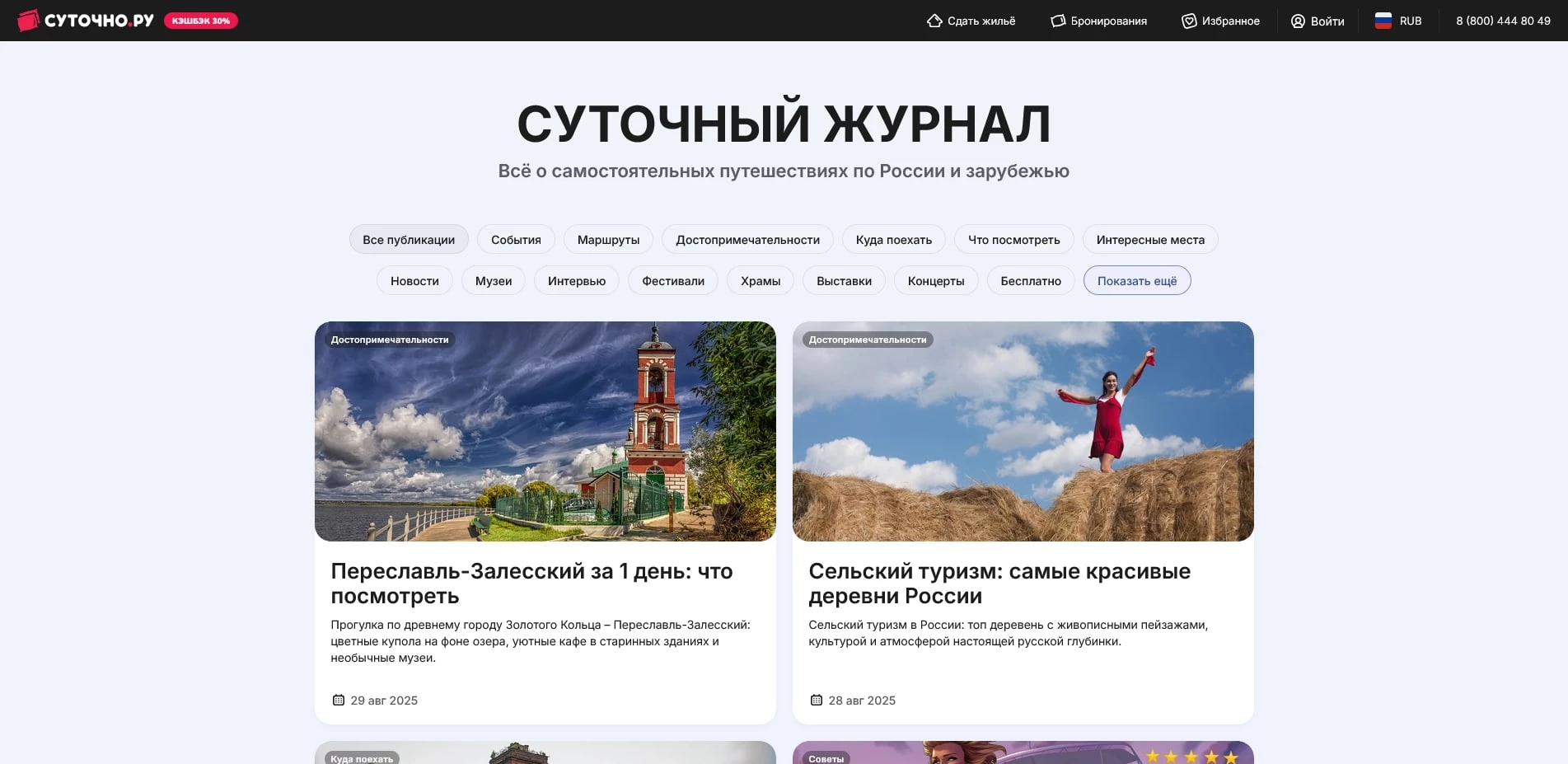Open the Переславль-Залесский за 1 день article

(531, 583)
